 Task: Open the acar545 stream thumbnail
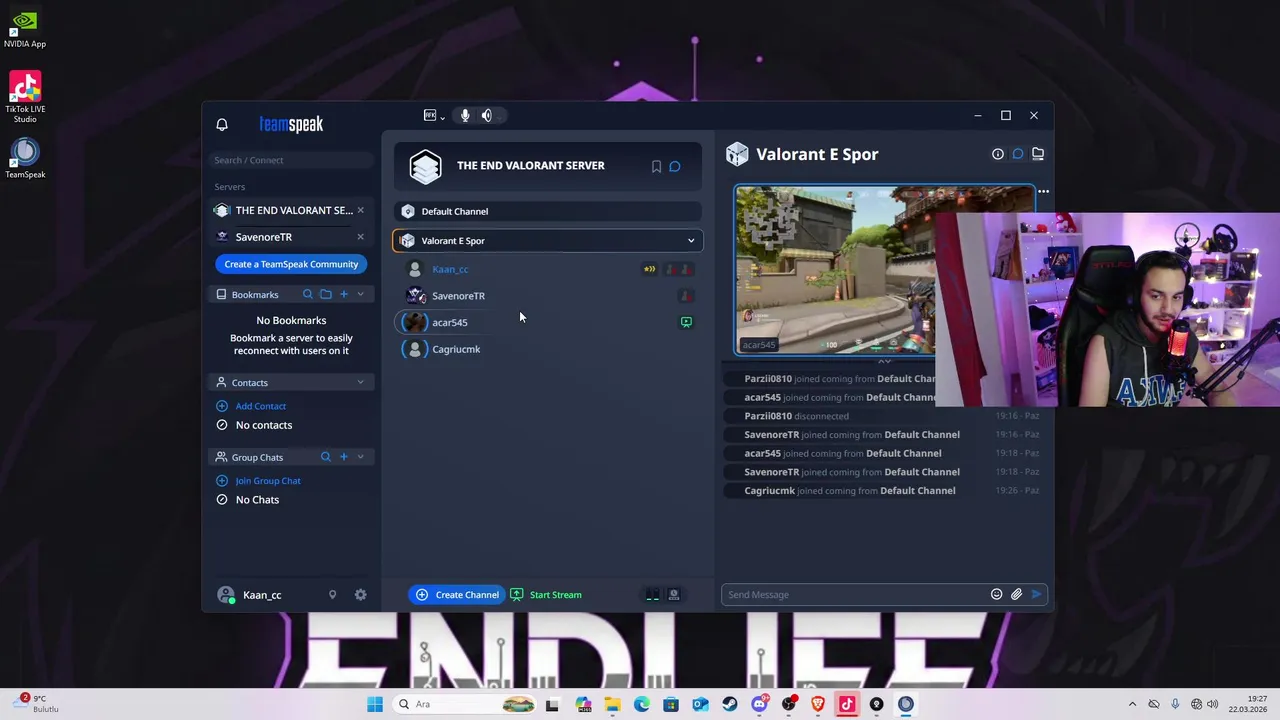[884, 270]
